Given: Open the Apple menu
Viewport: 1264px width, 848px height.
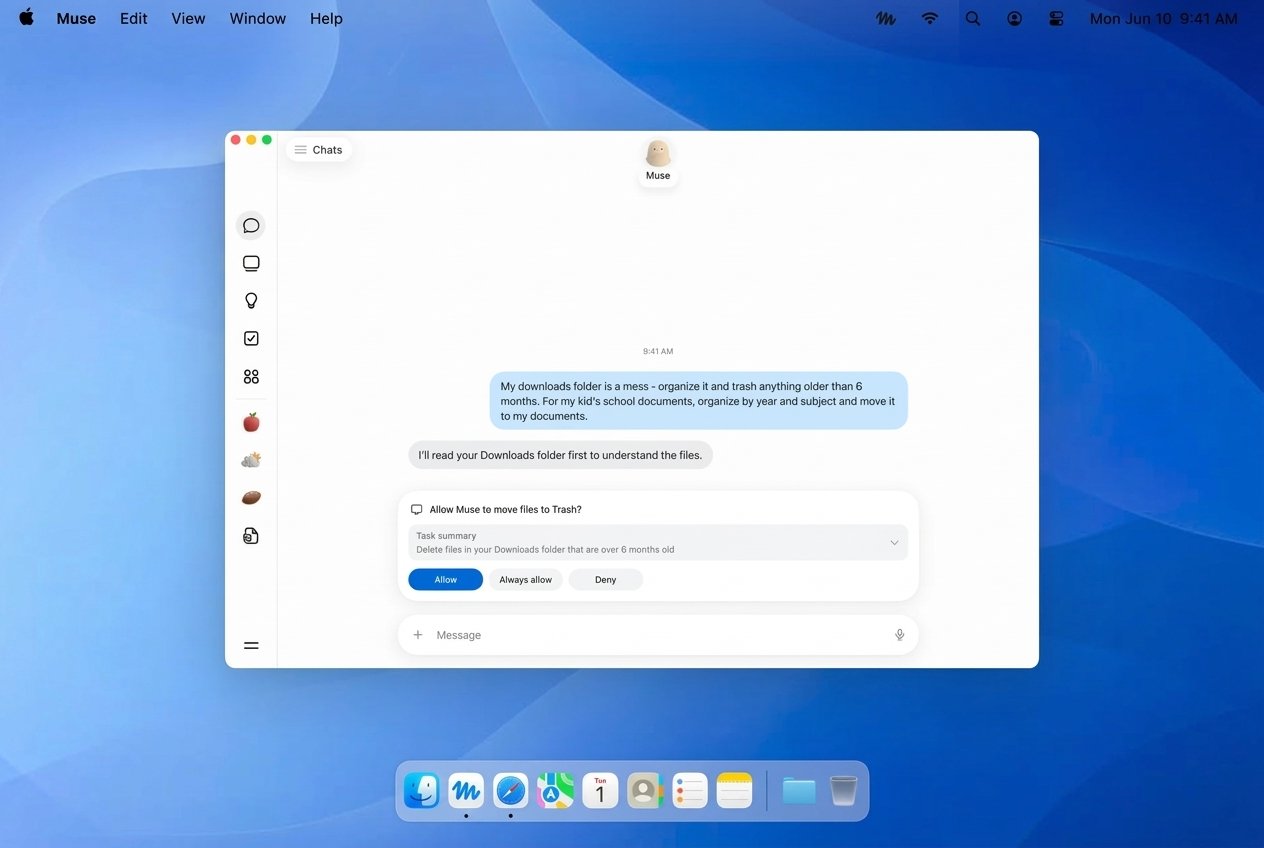Looking at the screenshot, I should (x=26, y=18).
